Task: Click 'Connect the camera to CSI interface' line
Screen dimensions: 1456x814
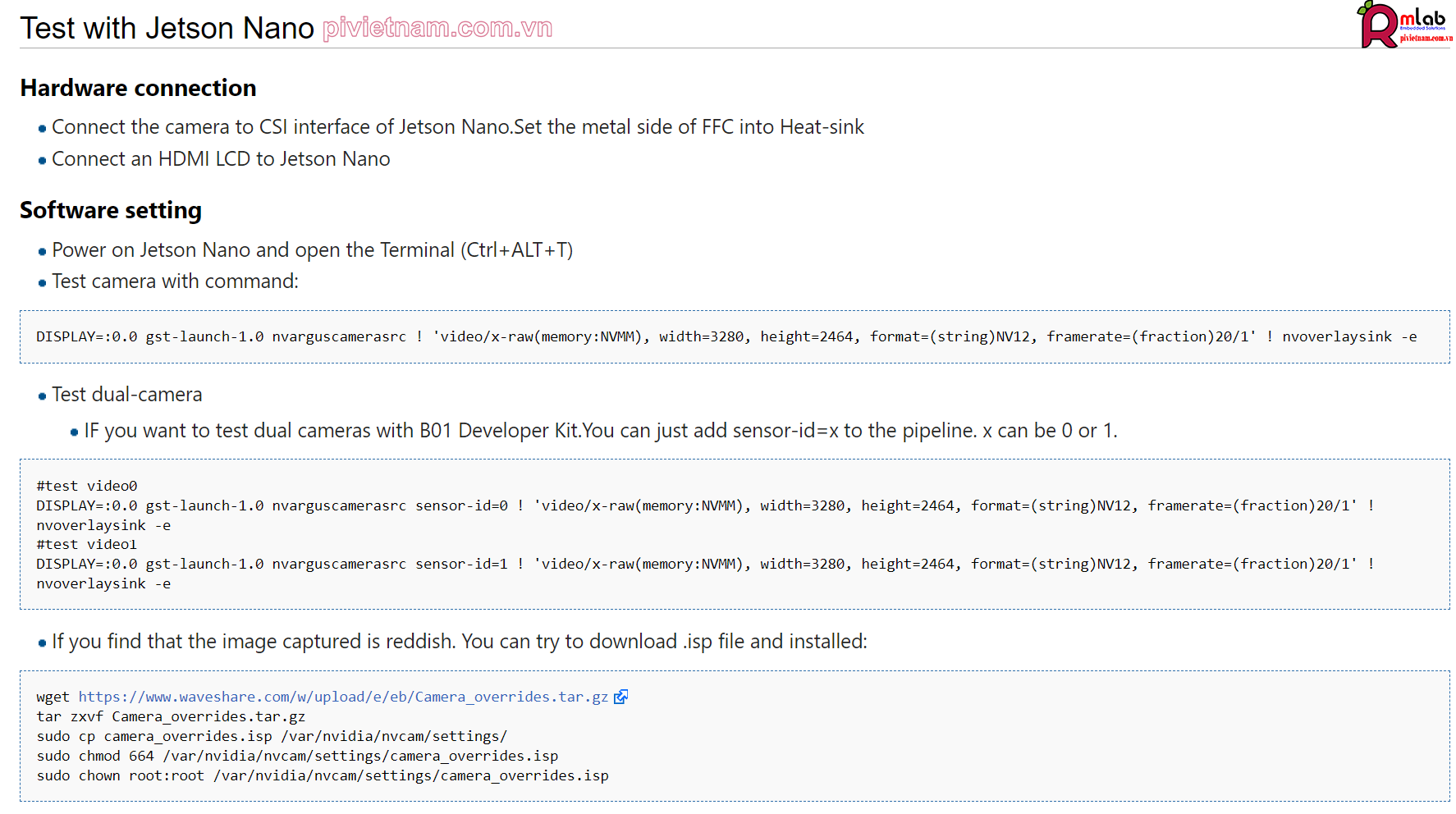Action: coord(458,127)
